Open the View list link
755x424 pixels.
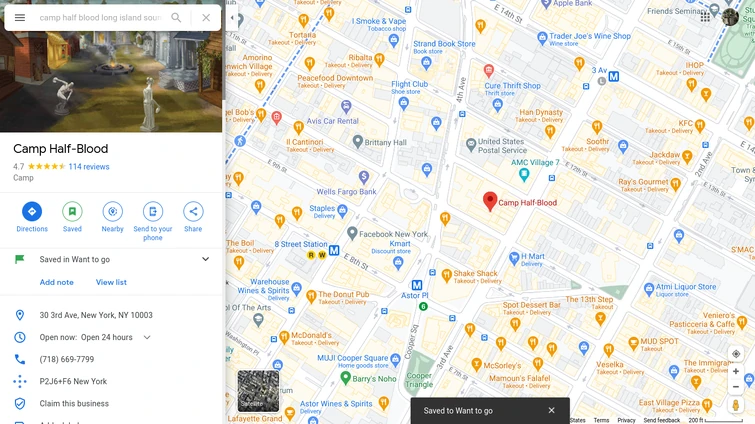pyautogui.click(x=111, y=283)
